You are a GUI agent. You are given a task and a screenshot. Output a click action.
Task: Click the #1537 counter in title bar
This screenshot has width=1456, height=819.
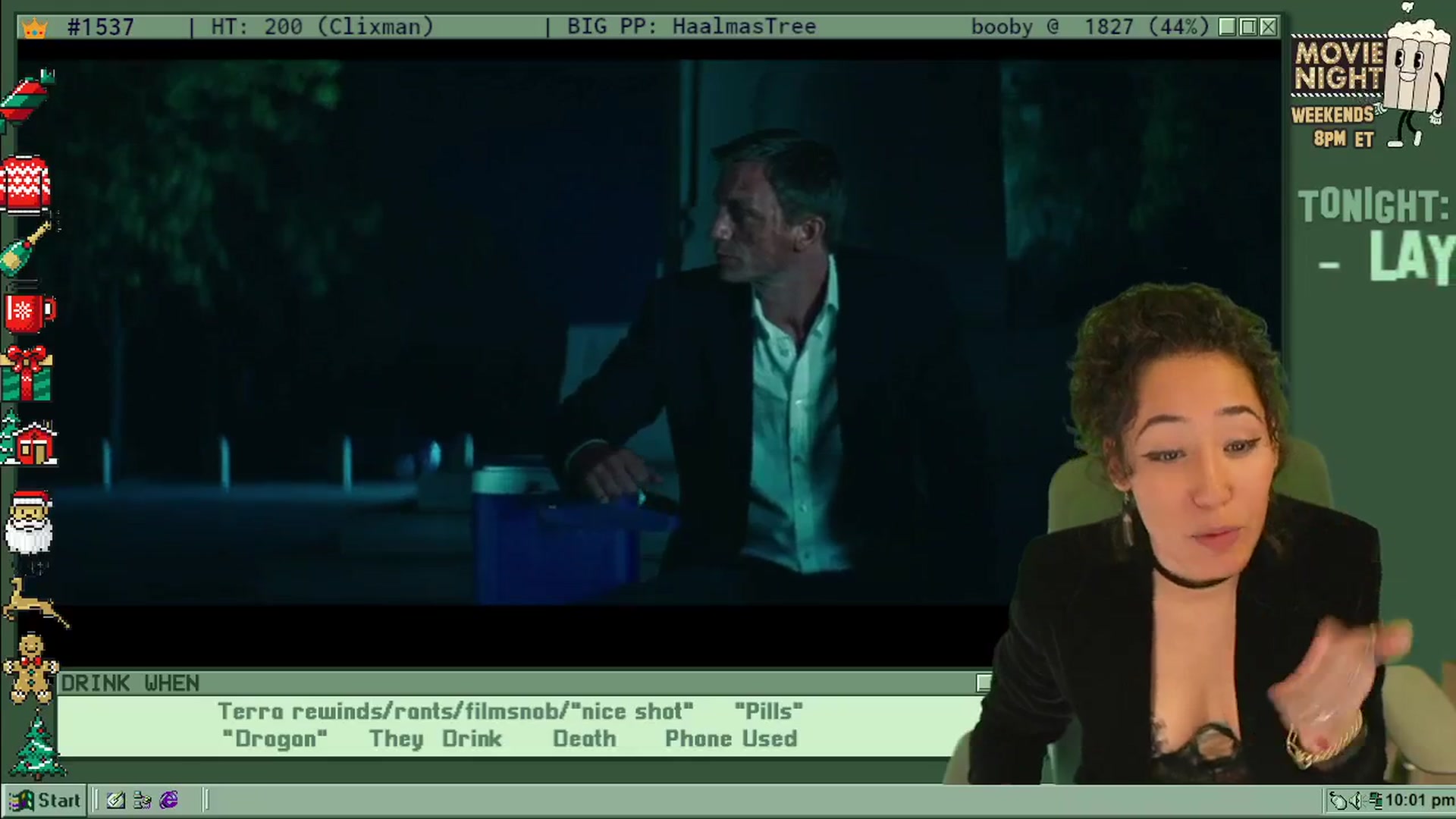point(101,27)
